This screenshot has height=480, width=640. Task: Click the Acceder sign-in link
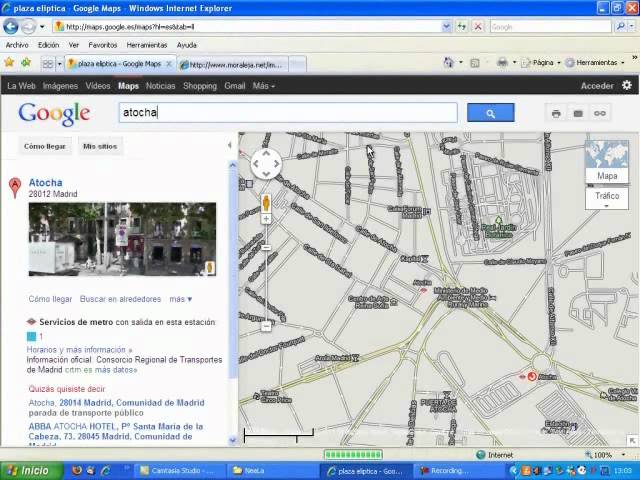pos(597,86)
